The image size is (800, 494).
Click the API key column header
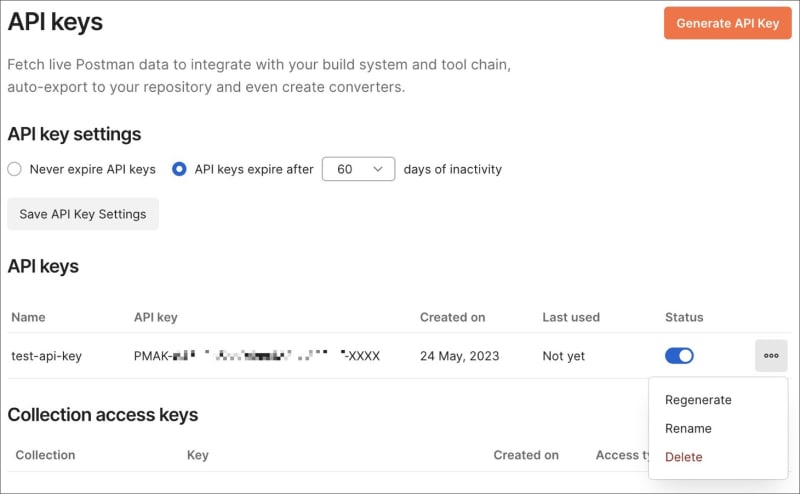pos(155,317)
